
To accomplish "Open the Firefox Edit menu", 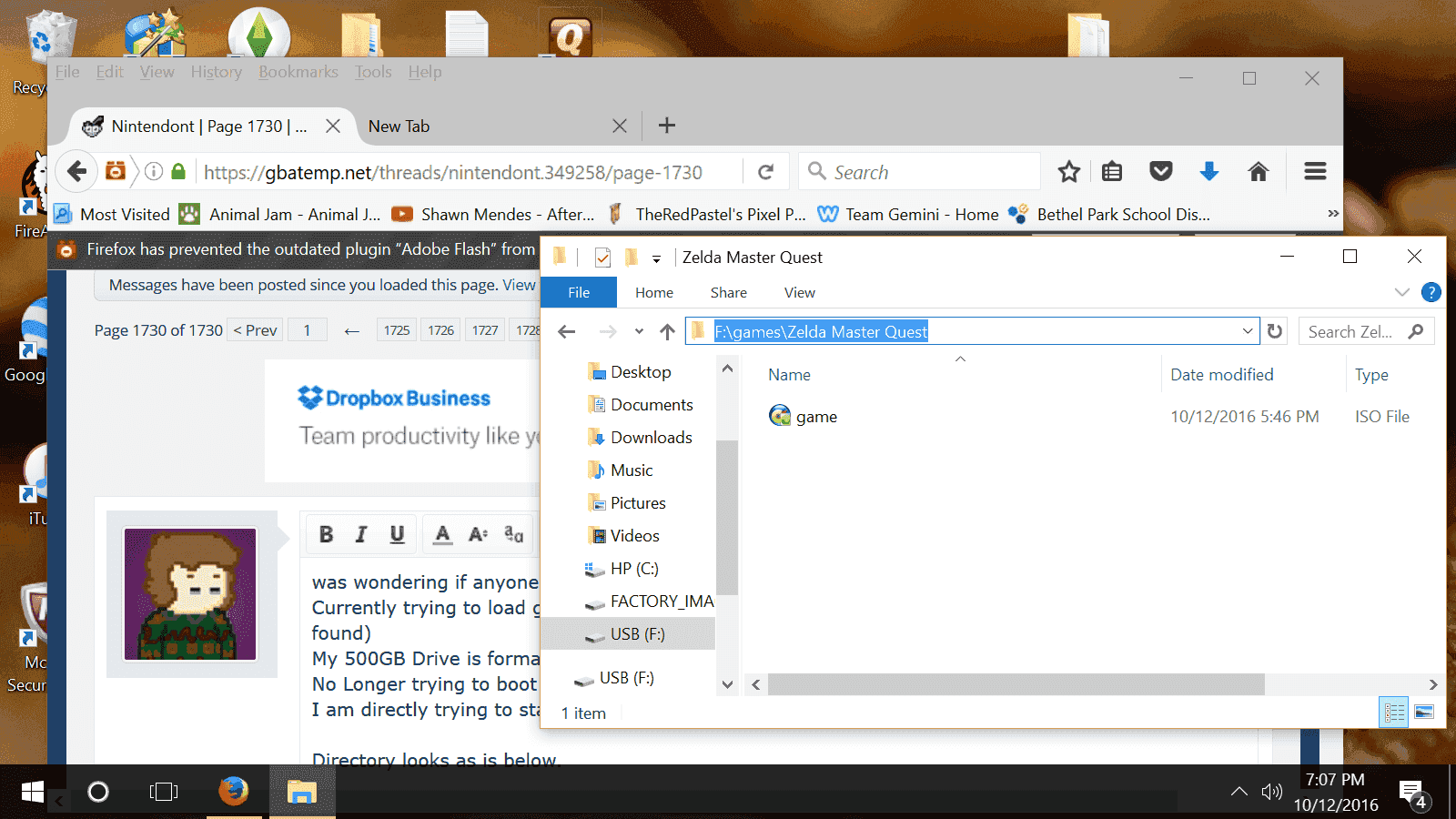I will [109, 72].
